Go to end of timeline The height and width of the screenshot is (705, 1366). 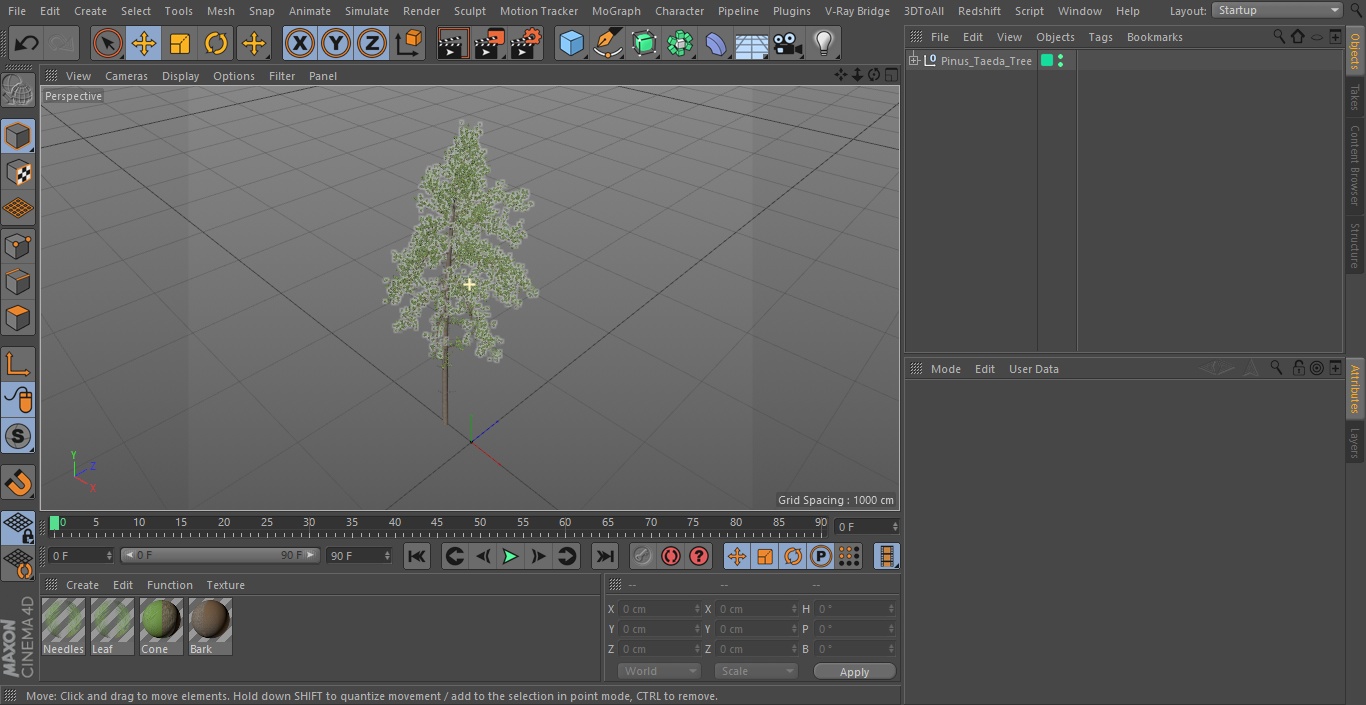pyautogui.click(x=604, y=556)
